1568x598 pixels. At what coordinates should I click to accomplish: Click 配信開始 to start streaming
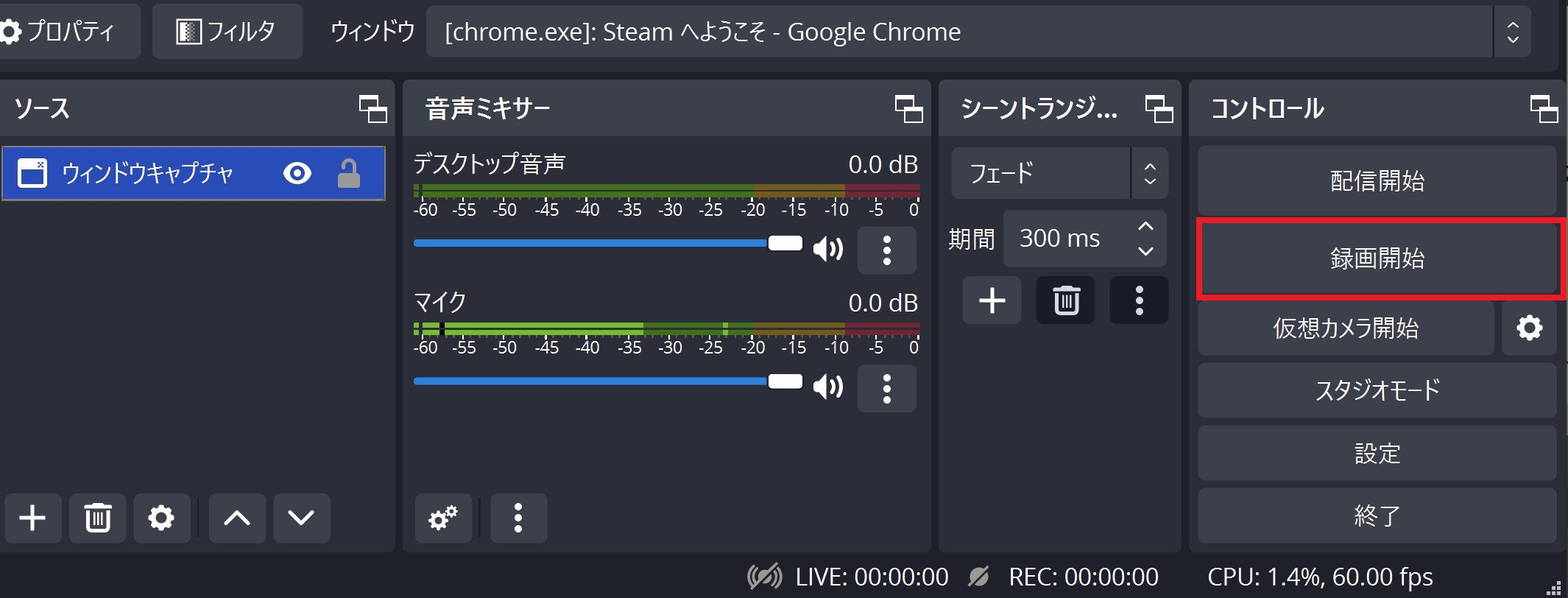tap(1377, 180)
